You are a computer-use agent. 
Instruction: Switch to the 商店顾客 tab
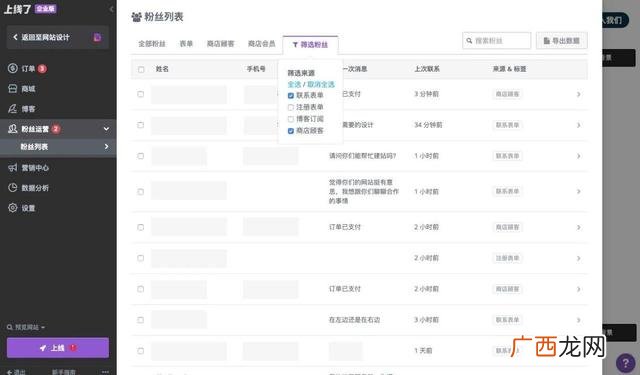220,44
